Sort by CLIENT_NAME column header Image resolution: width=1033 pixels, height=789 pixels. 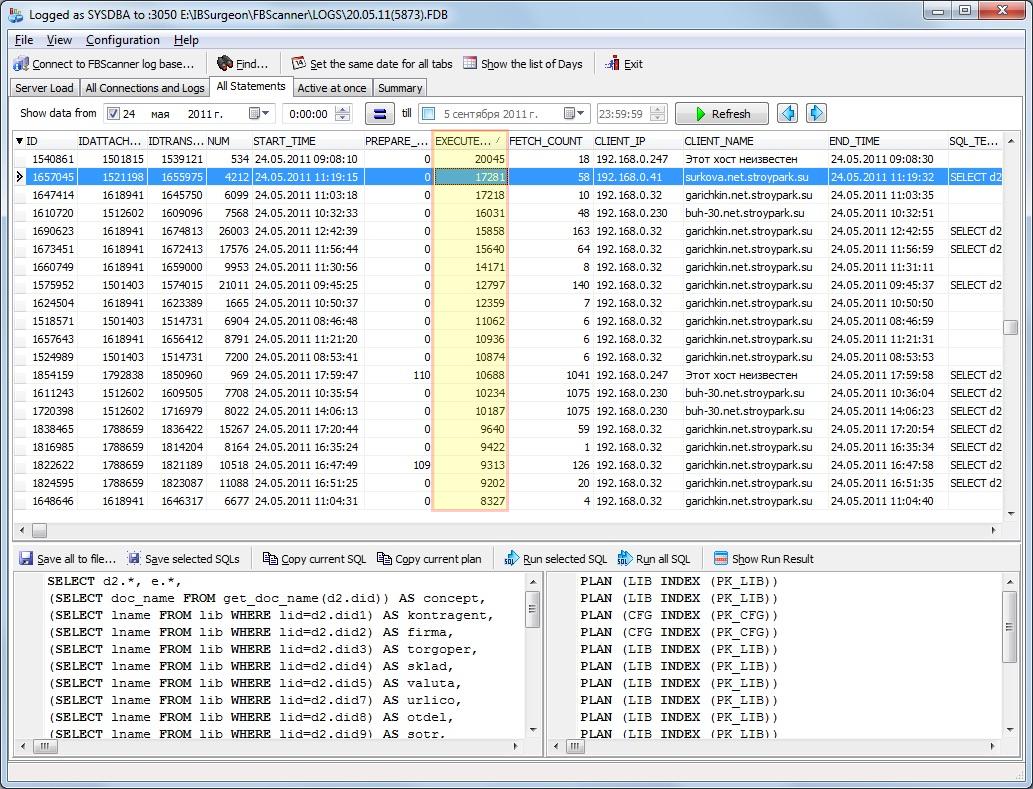tap(754, 141)
